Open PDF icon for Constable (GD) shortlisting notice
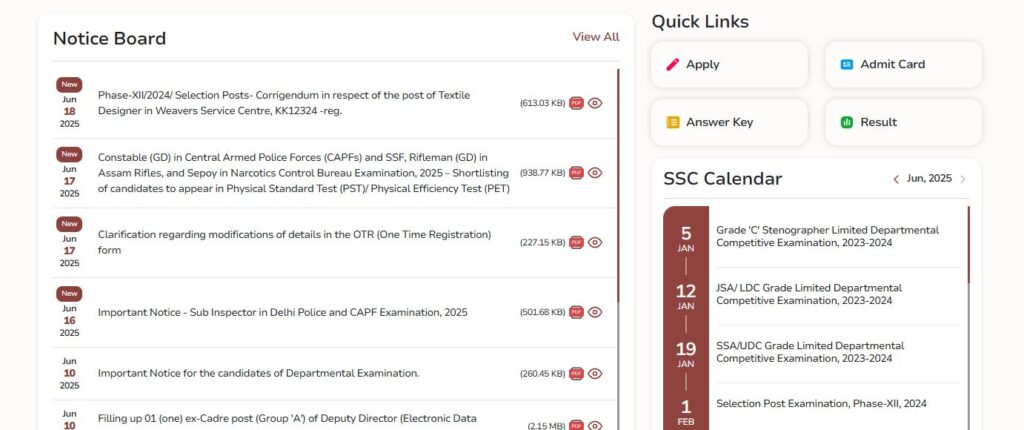1024x430 pixels. tap(576, 173)
